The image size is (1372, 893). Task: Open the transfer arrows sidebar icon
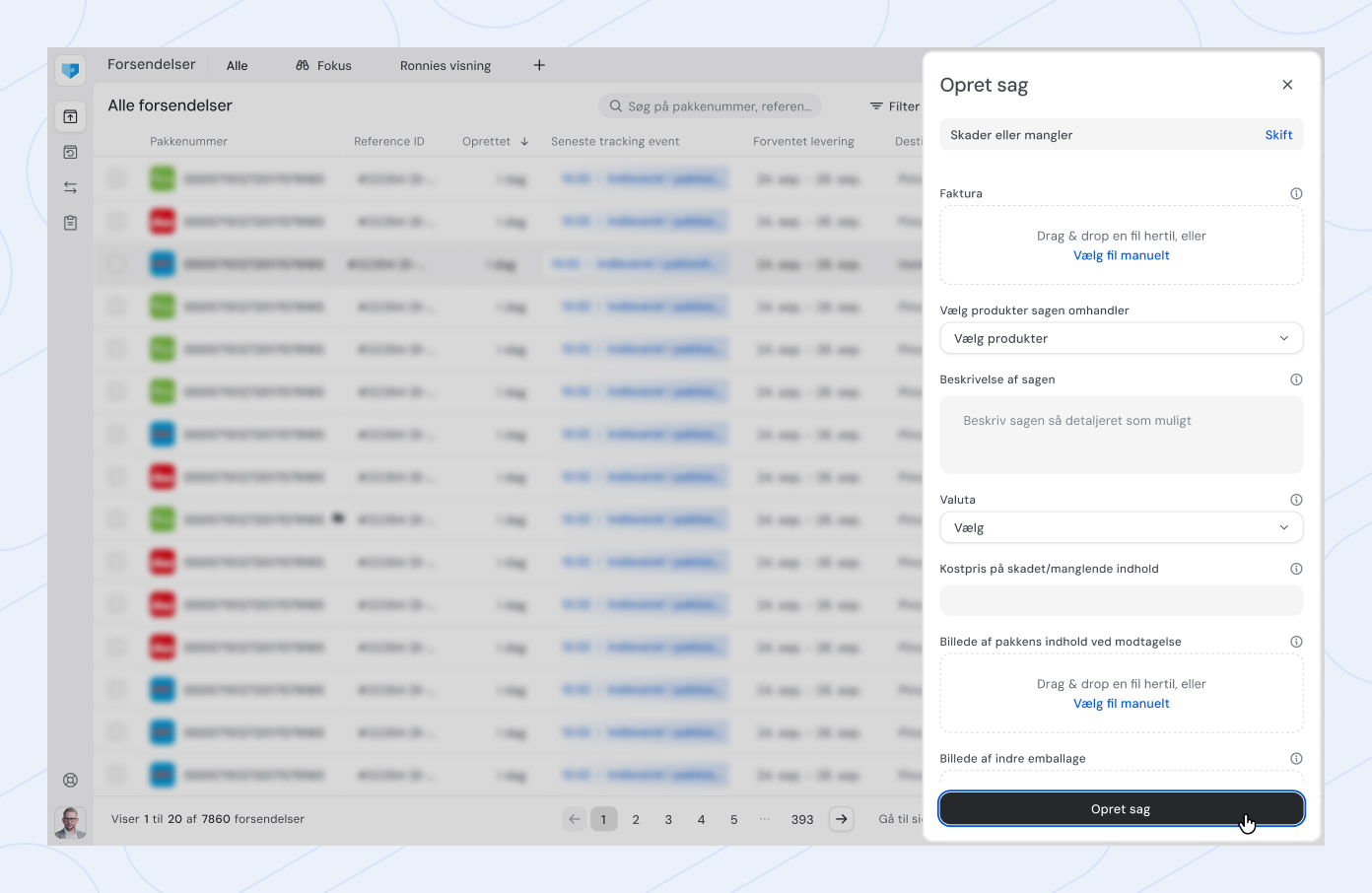(x=70, y=187)
